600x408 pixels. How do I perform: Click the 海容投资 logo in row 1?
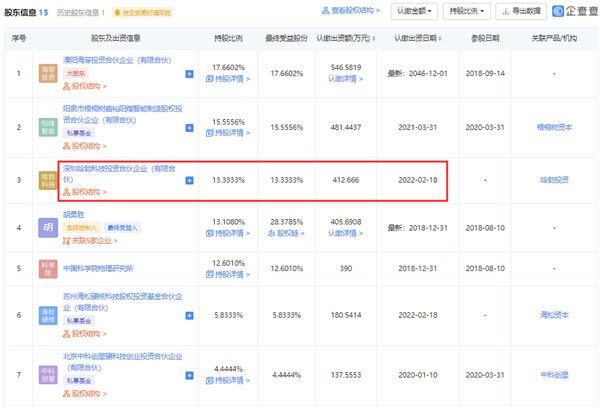tap(47, 75)
